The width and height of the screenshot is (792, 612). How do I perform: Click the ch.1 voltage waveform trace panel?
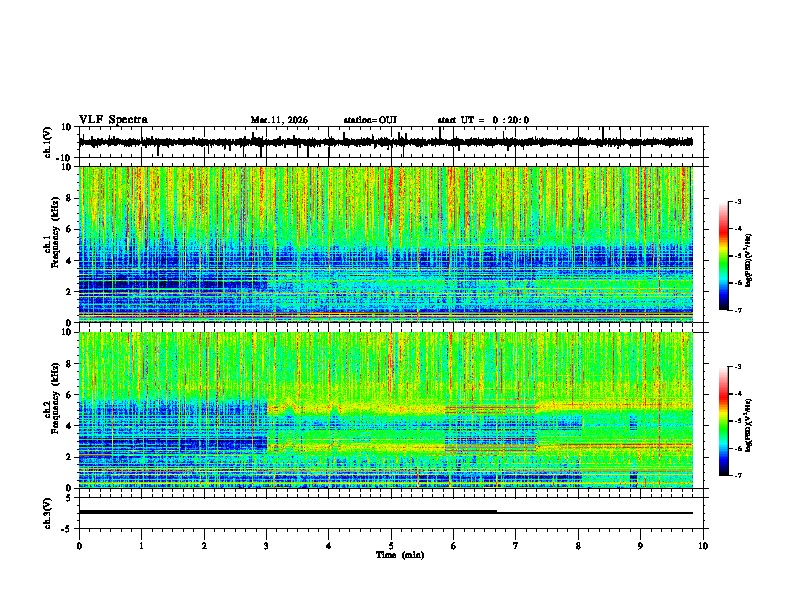393,142
